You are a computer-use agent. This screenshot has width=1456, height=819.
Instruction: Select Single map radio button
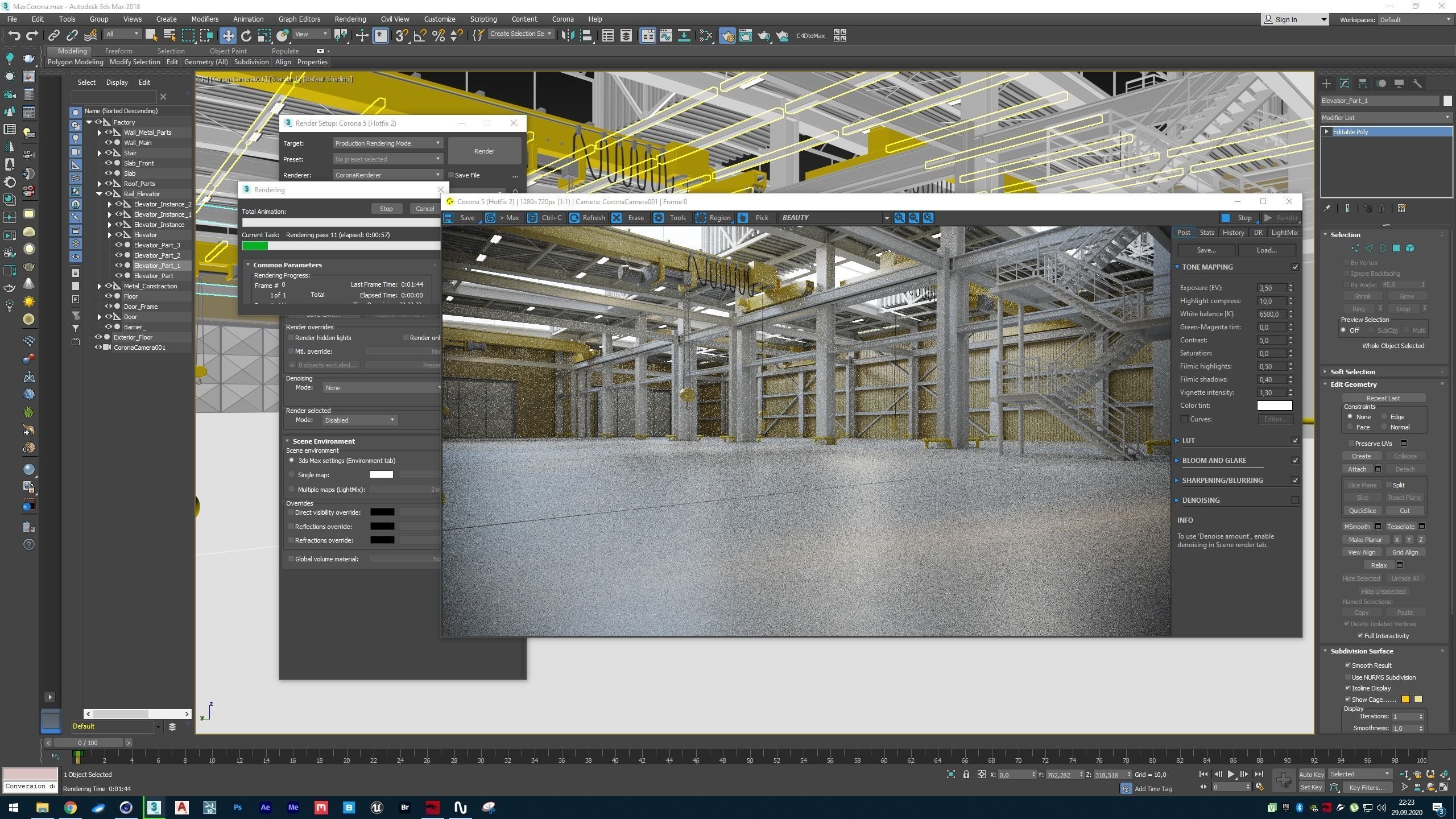pos(292,474)
